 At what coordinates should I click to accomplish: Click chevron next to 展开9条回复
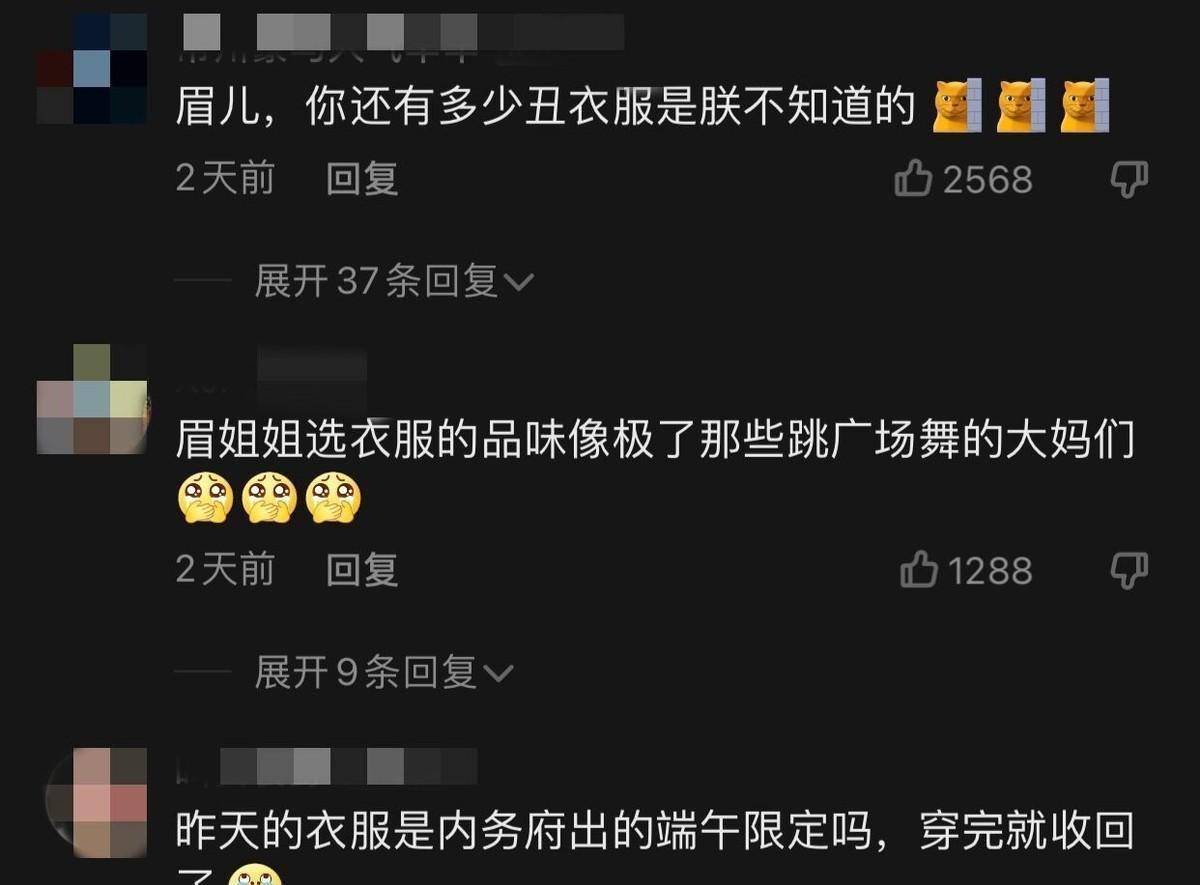pos(497,674)
